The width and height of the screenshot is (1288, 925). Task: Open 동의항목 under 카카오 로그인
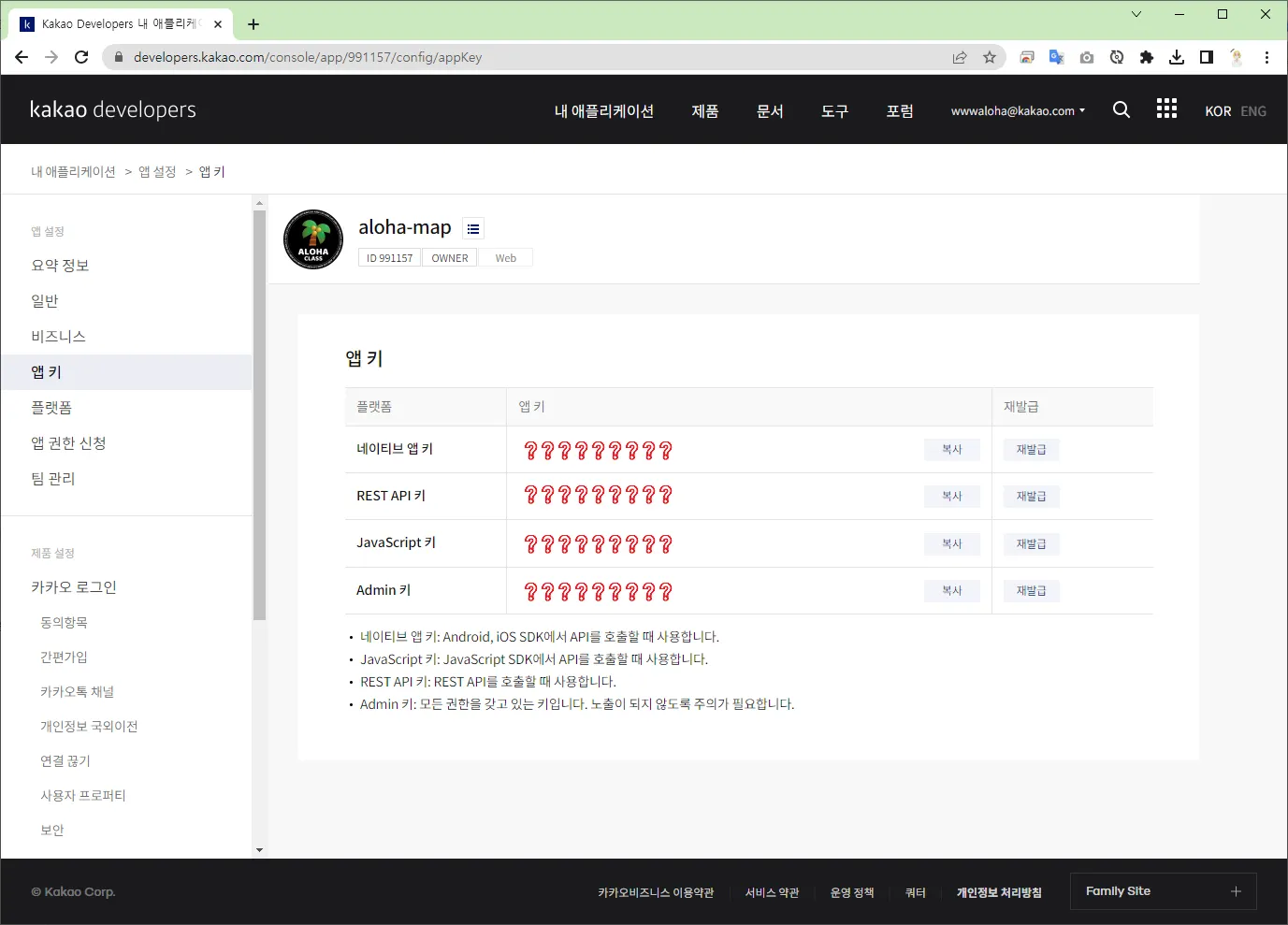(64, 623)
